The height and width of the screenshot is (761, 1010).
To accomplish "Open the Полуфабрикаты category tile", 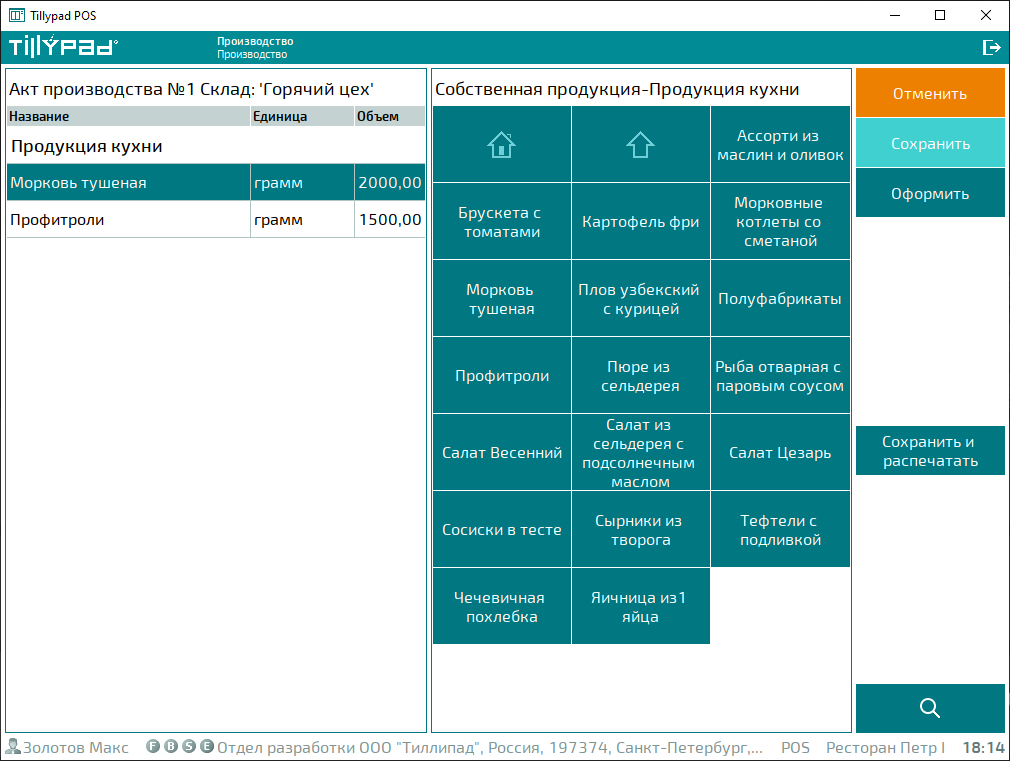I will coord(780,299).
